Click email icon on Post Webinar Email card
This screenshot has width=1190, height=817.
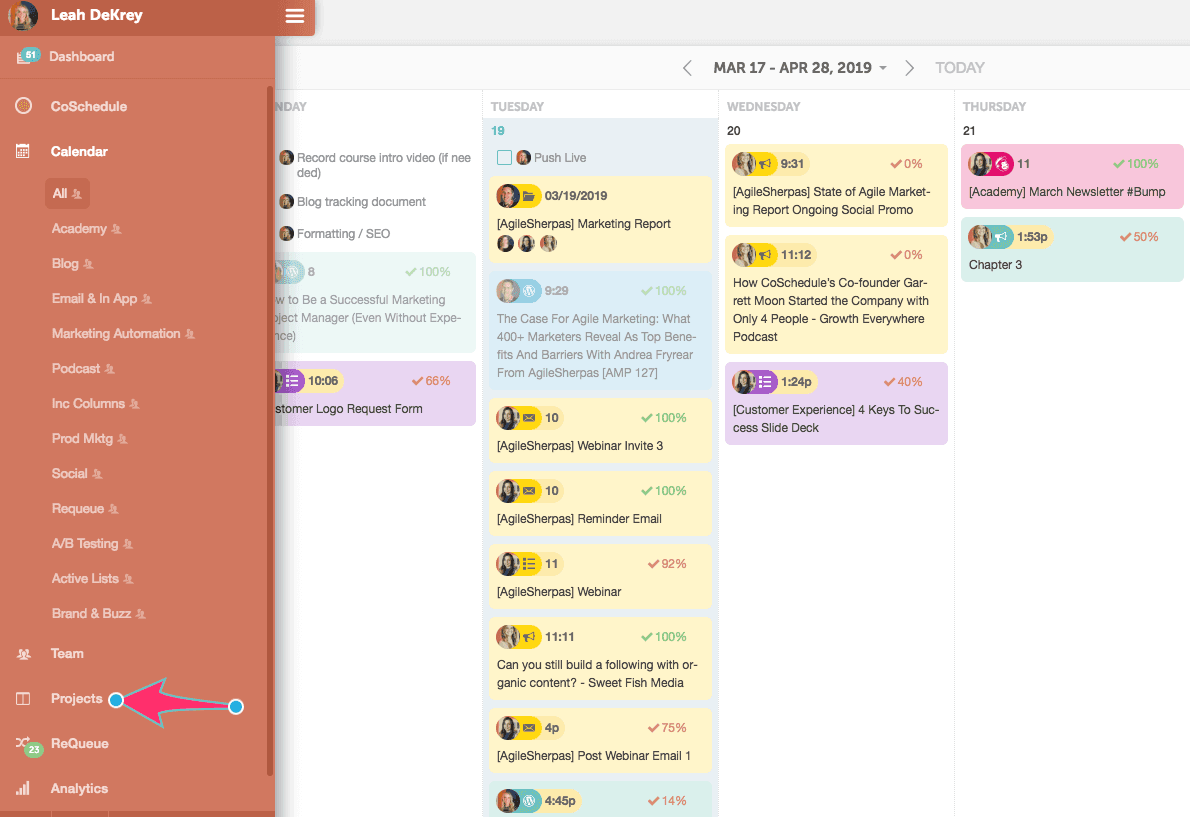pos(529,727)
